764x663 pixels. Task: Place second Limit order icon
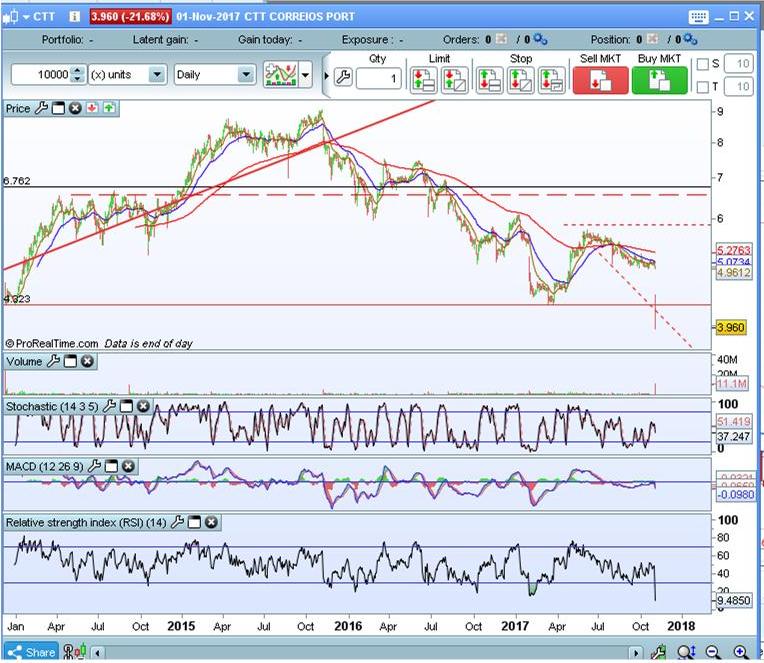(x=455, y=80)
